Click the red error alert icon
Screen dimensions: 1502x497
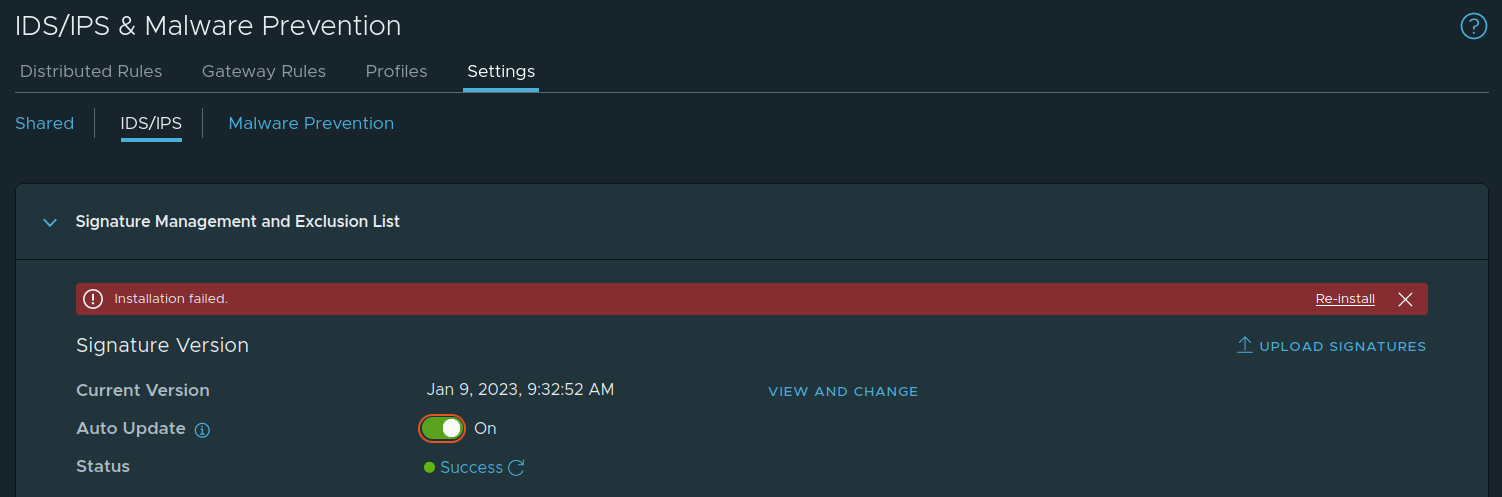(x=93, y=299)
